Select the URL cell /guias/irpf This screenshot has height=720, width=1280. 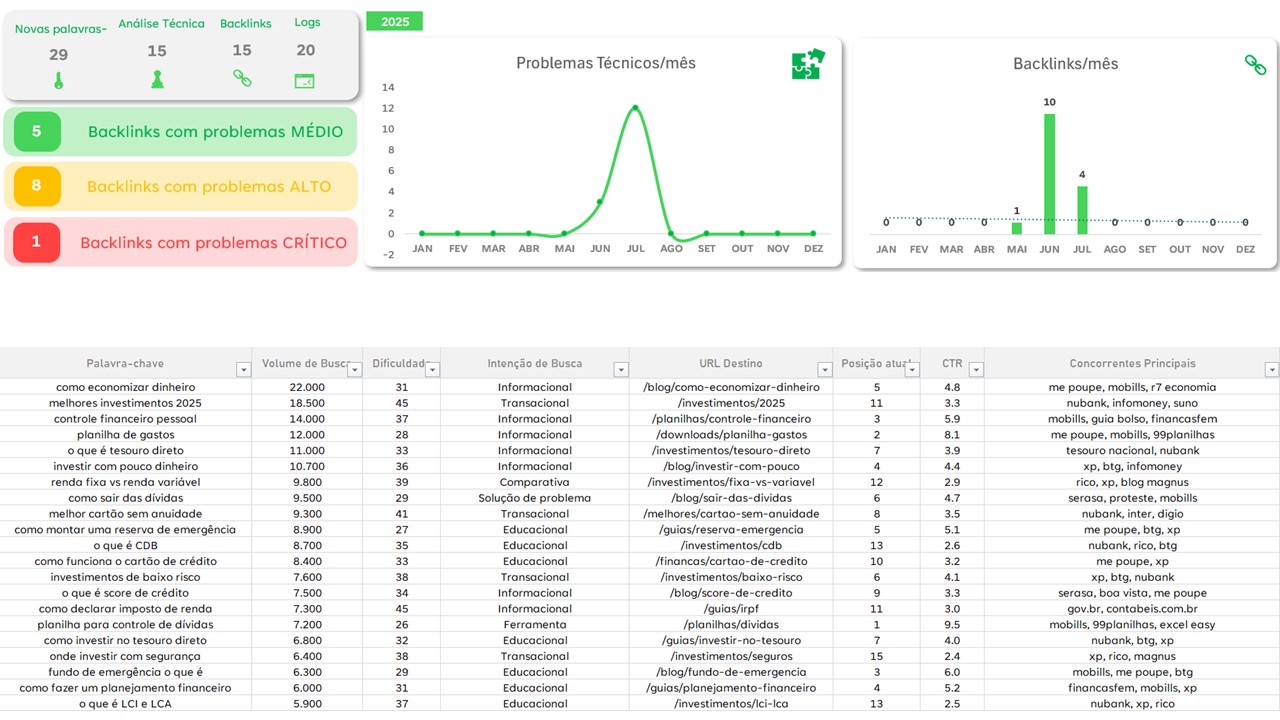731,608
